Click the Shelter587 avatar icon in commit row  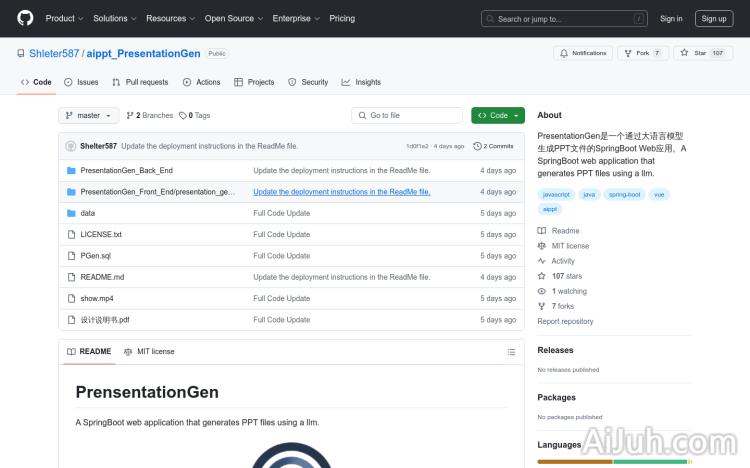(x=71, y=146)
